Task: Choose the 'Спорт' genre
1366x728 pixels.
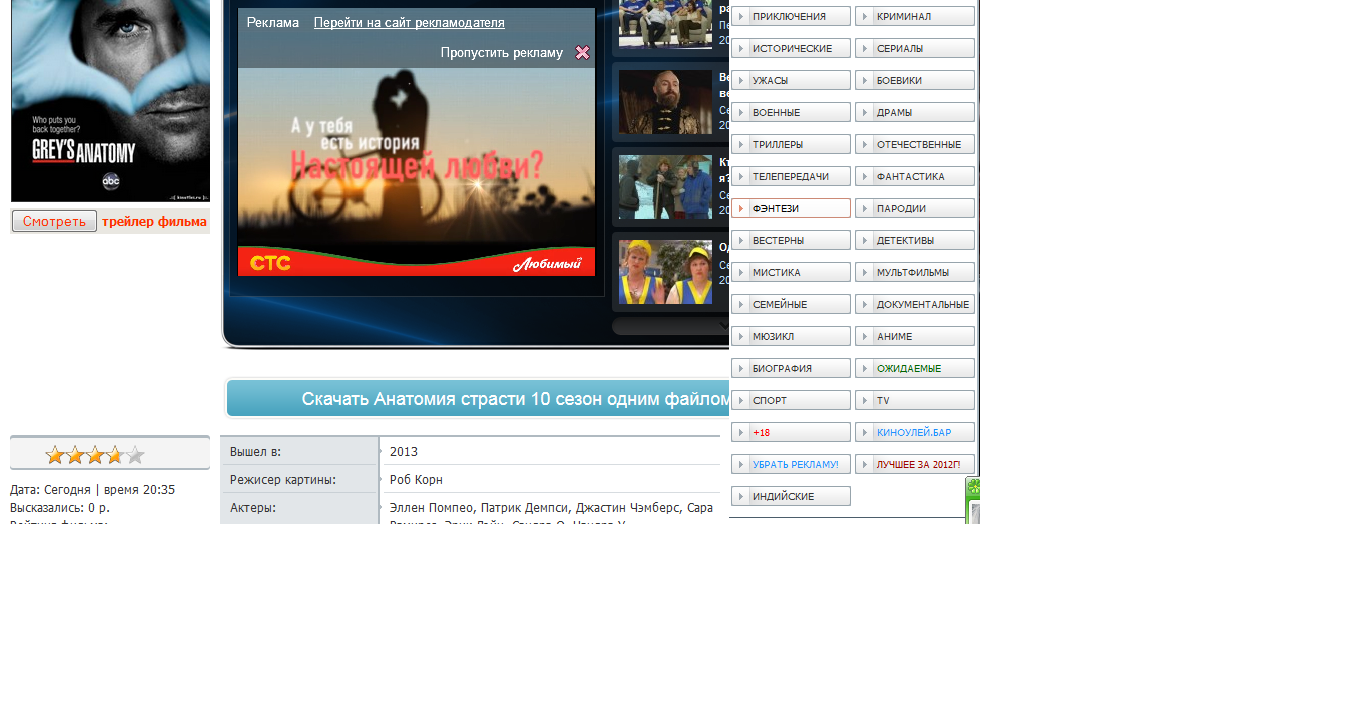Action: (791, 401)
